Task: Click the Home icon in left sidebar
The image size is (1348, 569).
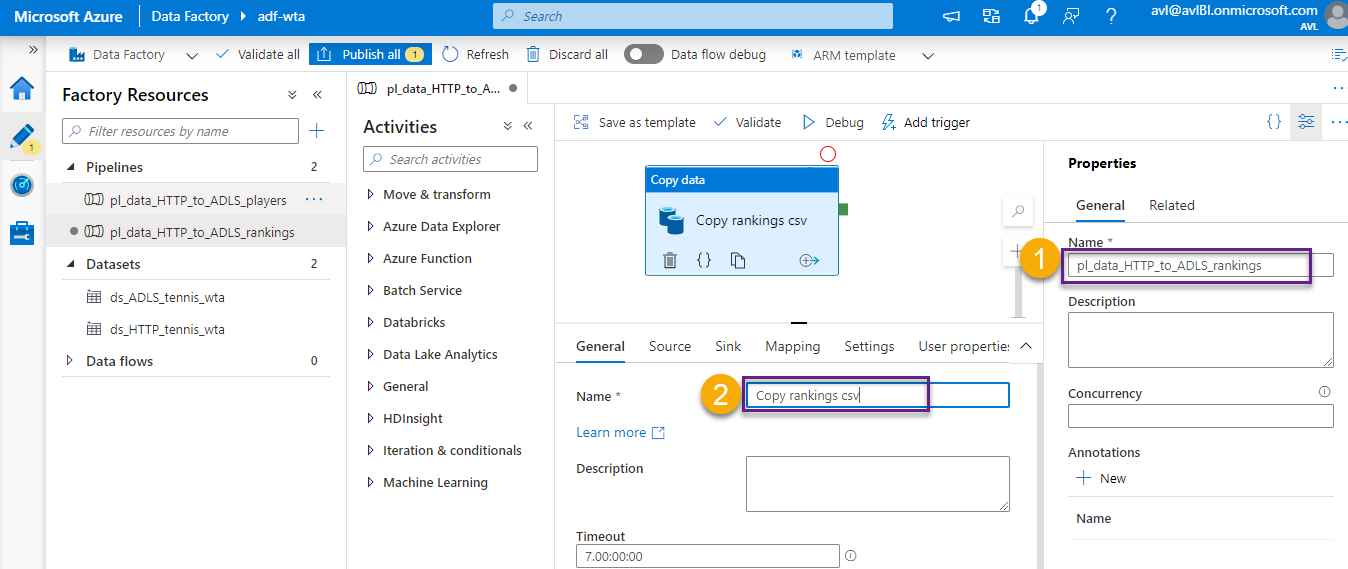Action: click(22, 88)
